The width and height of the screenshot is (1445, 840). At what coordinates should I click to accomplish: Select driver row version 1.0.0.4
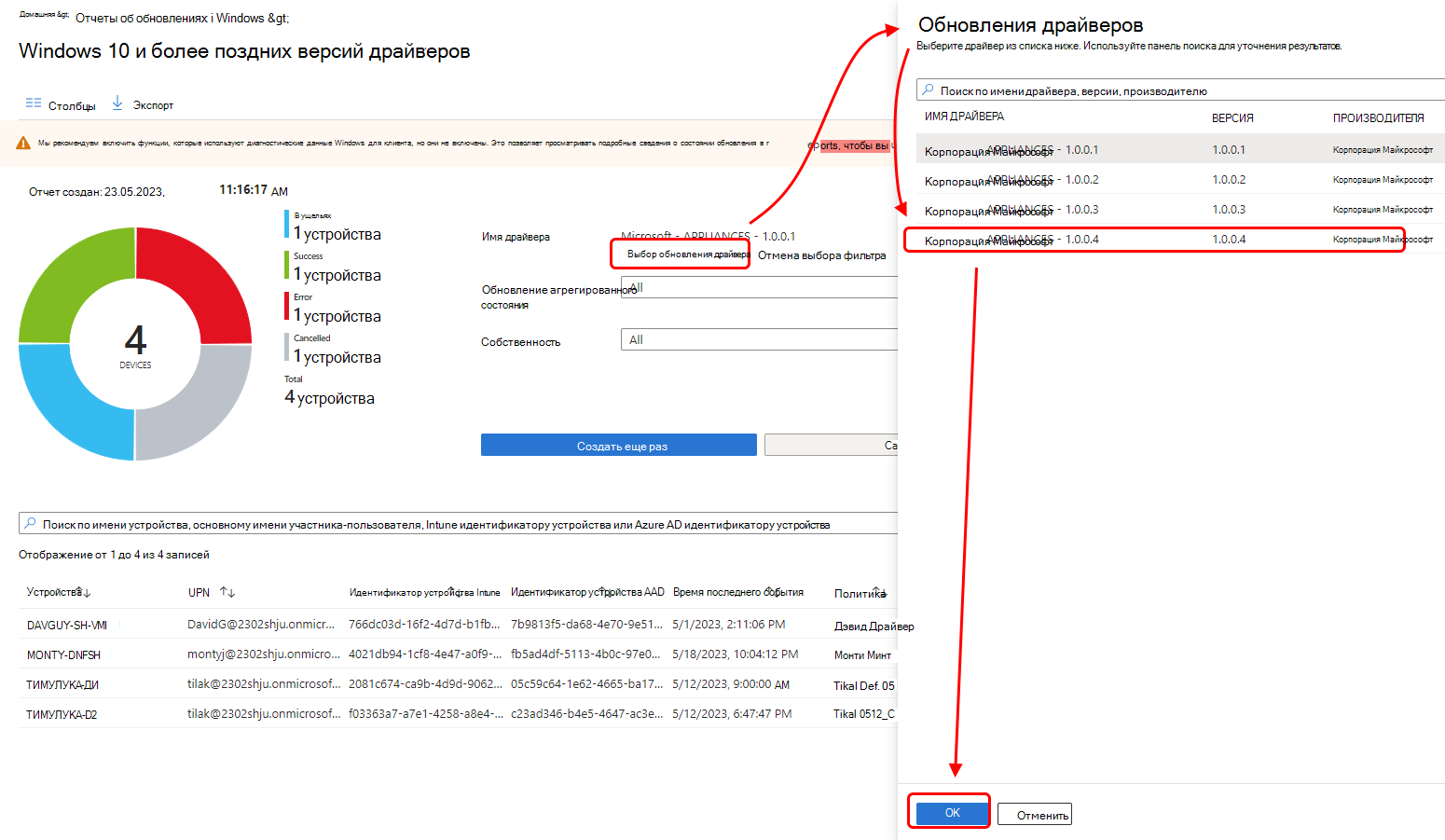pos(1180,239)
